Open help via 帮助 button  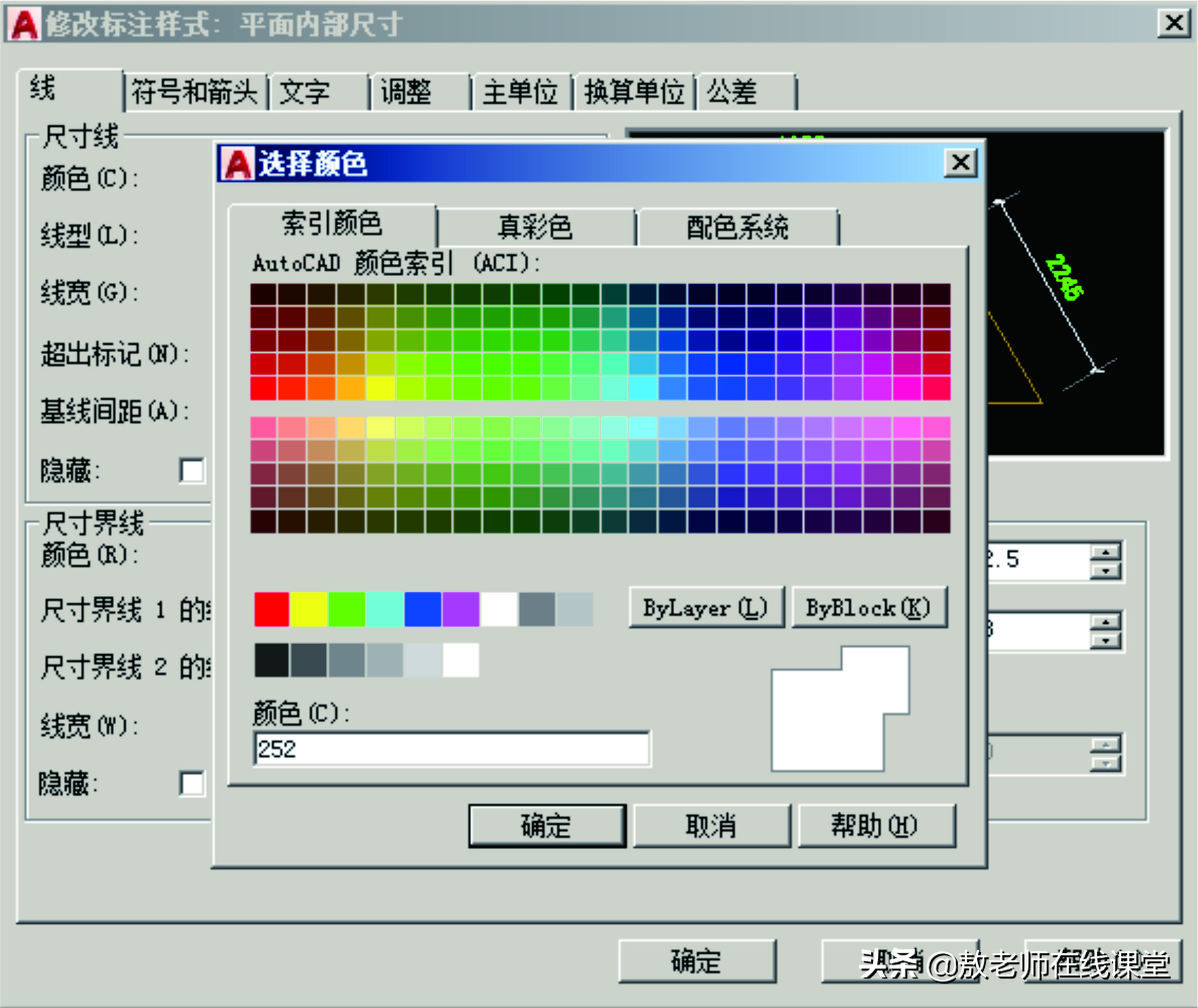click(876, 825)
